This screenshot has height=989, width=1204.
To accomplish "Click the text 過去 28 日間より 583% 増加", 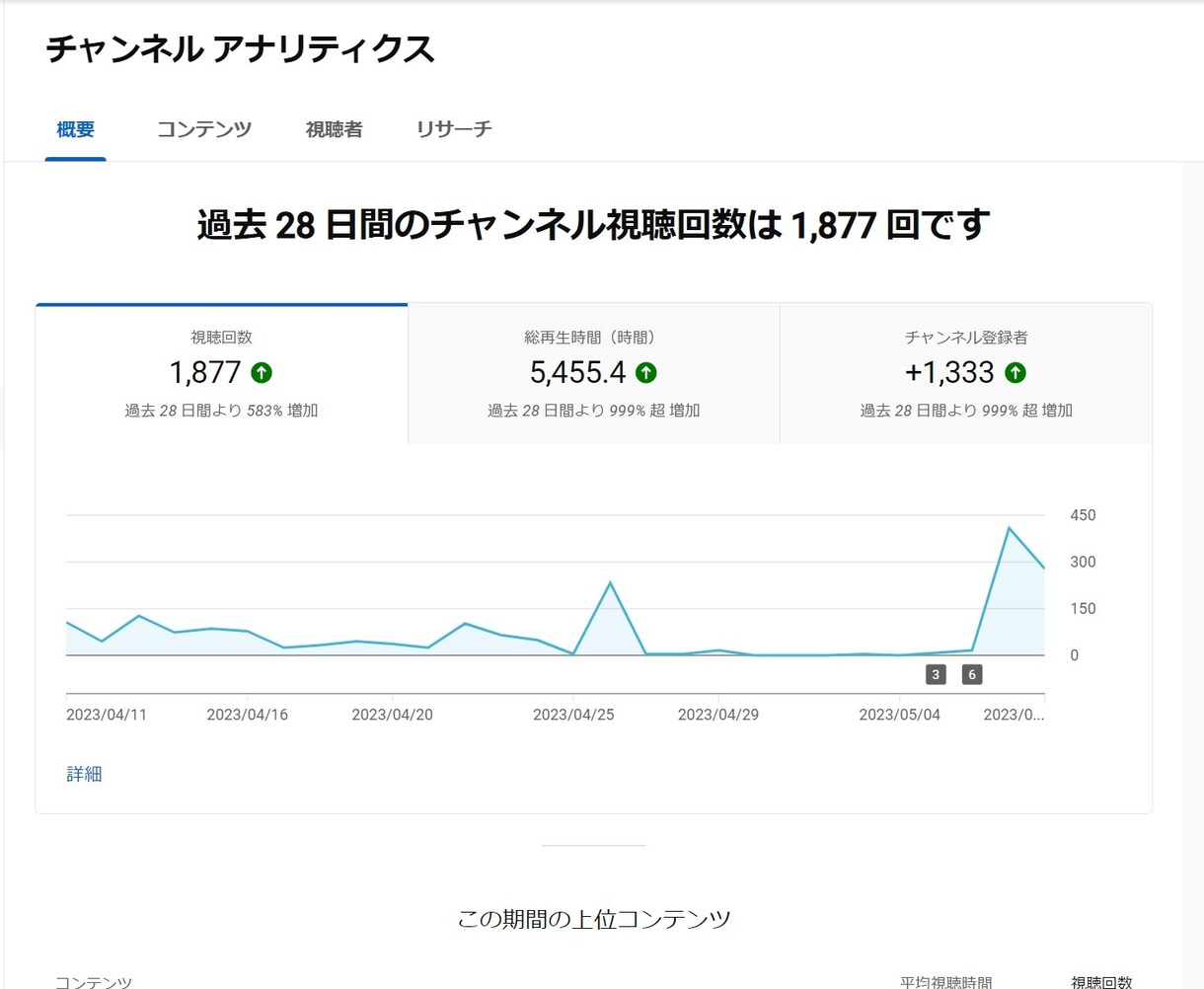I will click(x=221, y=411).
